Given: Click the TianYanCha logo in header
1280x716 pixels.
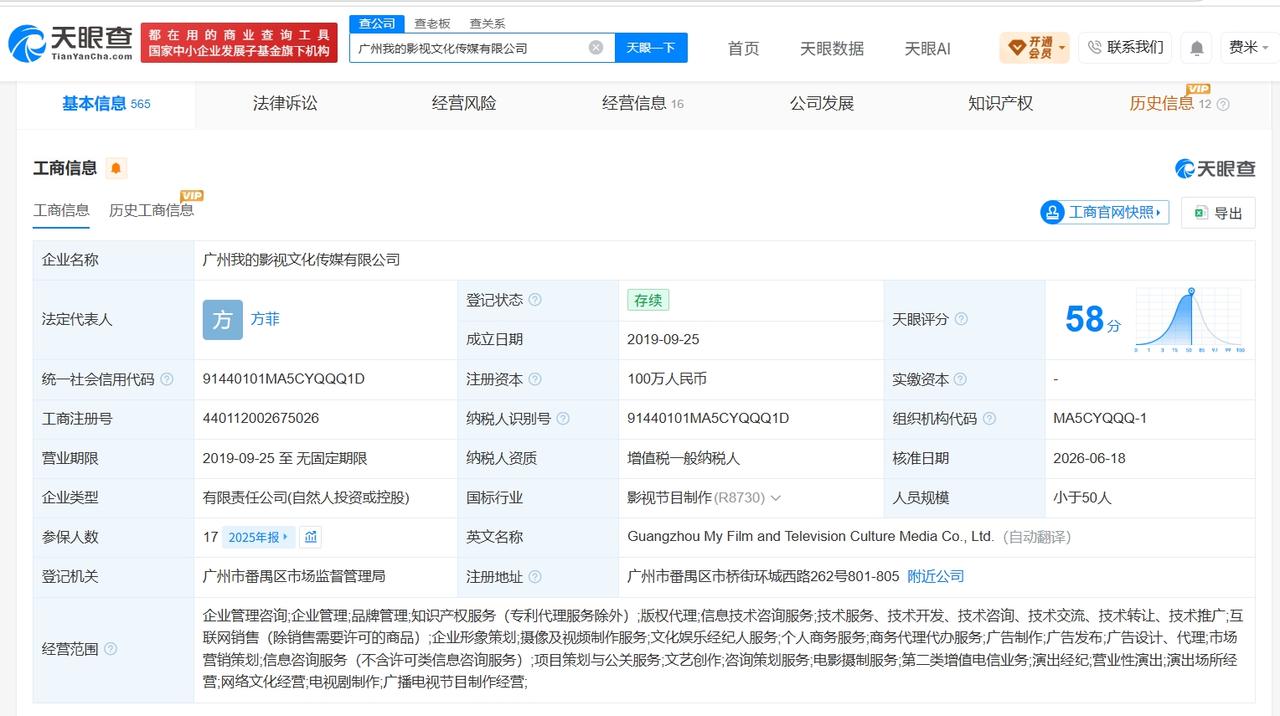Looking at the screenshot, I should pos(70,43).
